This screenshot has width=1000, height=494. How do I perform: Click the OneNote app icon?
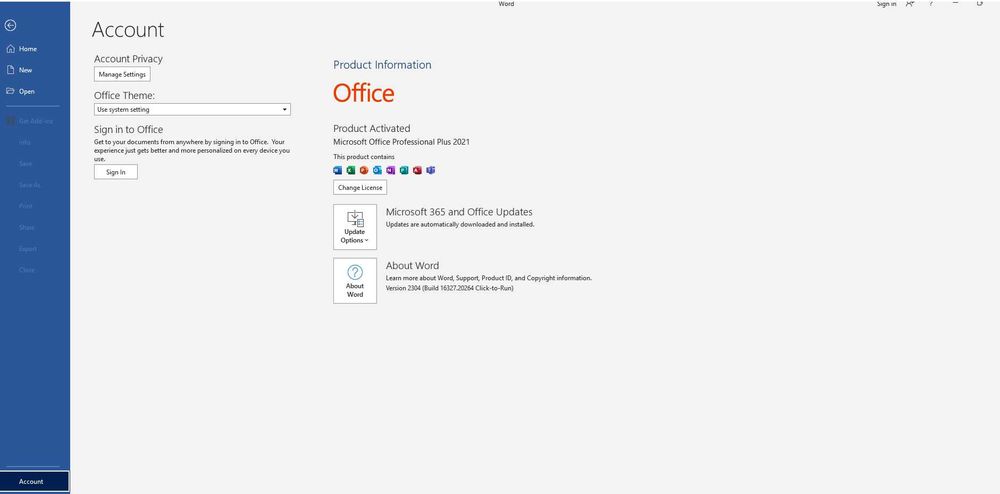tap(390, 170)
